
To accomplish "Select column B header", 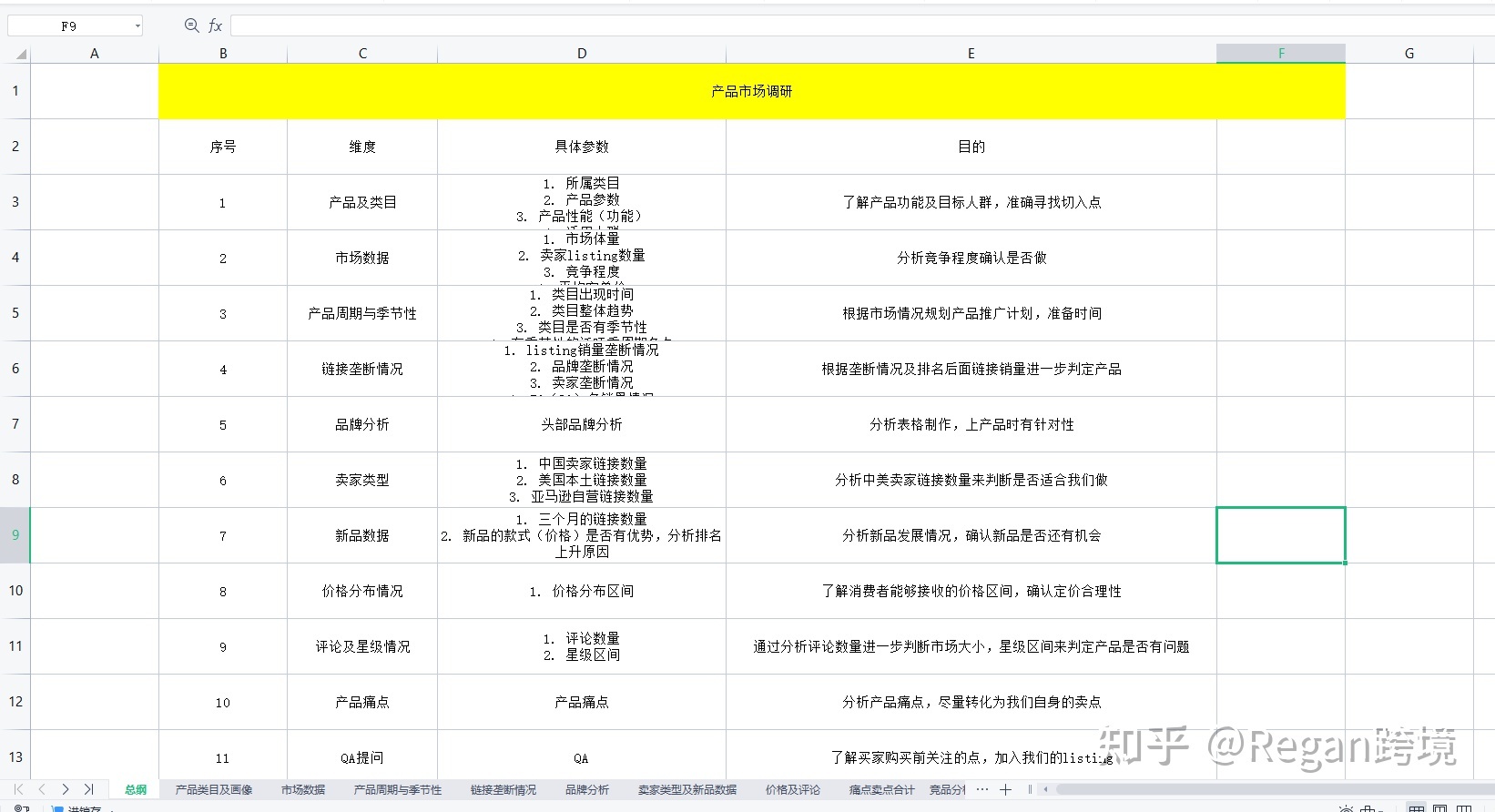I will 223,54.
